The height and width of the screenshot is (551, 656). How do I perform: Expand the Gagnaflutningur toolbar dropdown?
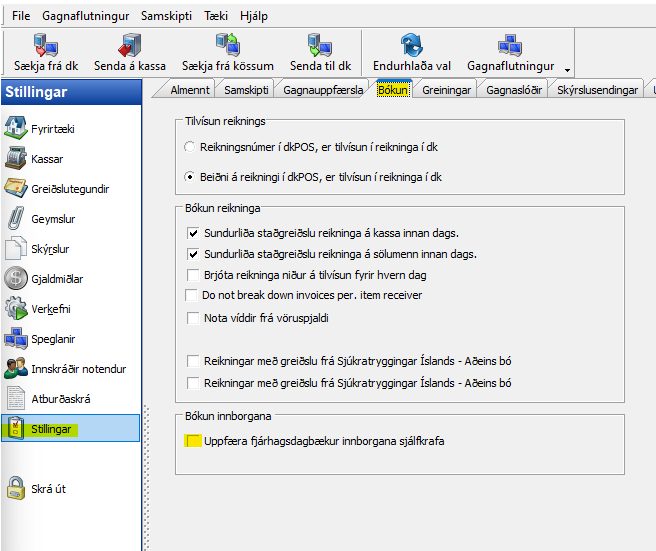(x=510, y=52)
